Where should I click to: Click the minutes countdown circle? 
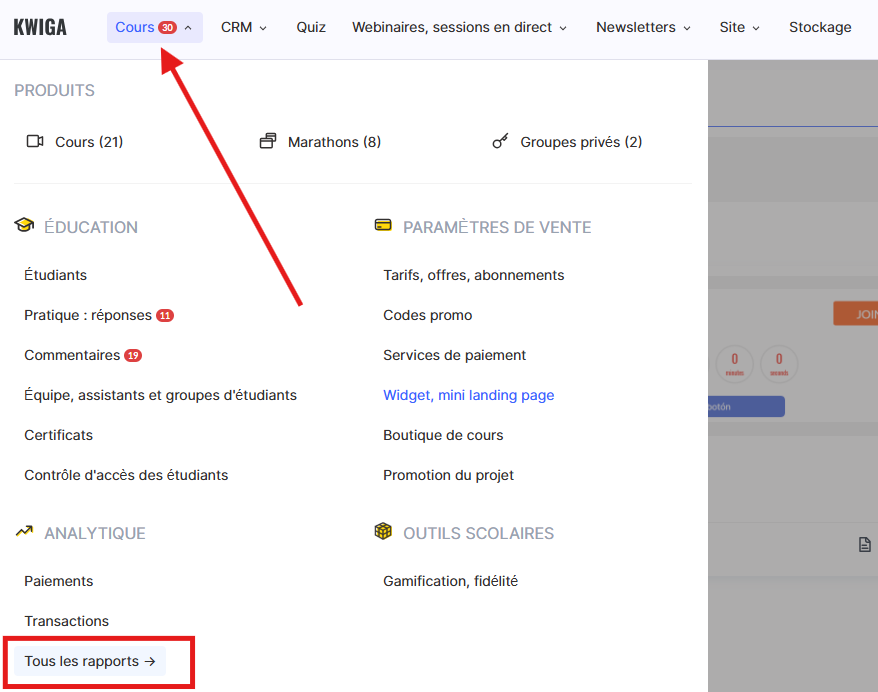coord(735,364)
